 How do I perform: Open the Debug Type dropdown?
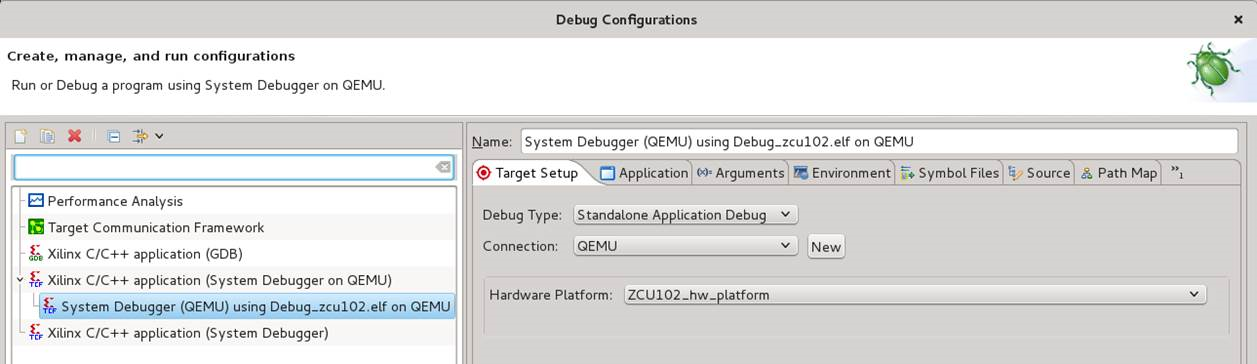pyautogui.click(x=686, y=214)
